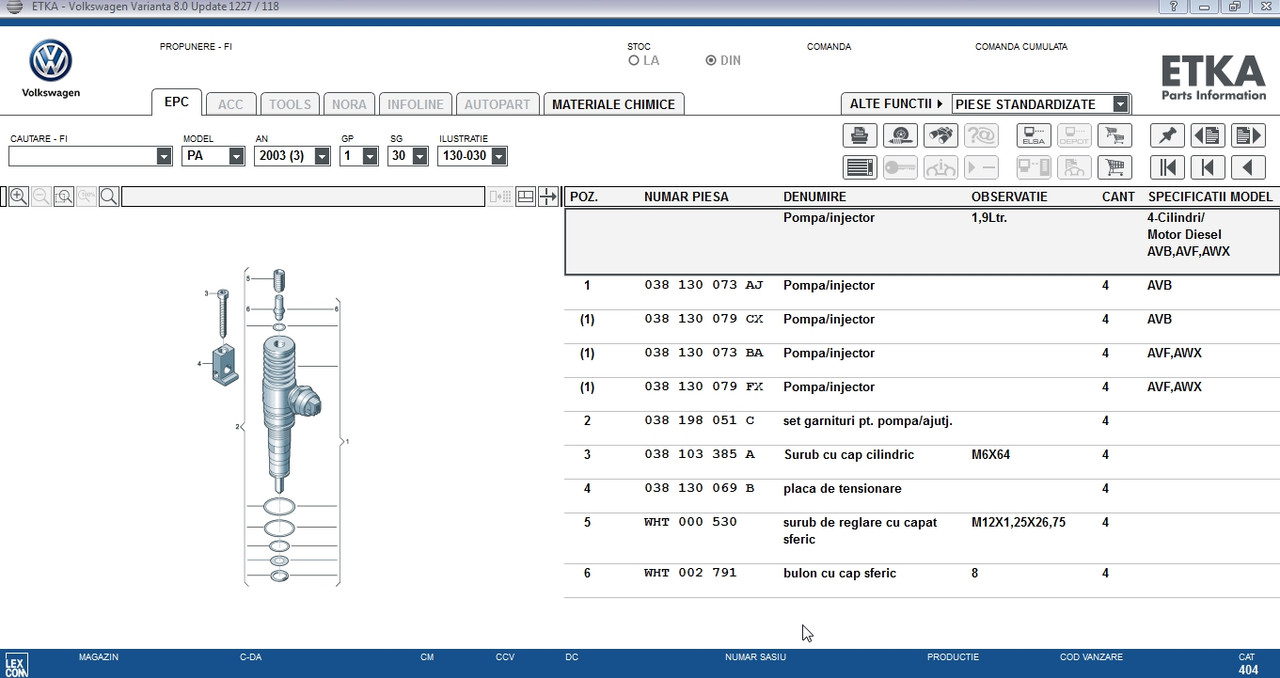Go to the previous document page icon
The width and height of the screenshot is (1280, 678).
point(1208,136)
